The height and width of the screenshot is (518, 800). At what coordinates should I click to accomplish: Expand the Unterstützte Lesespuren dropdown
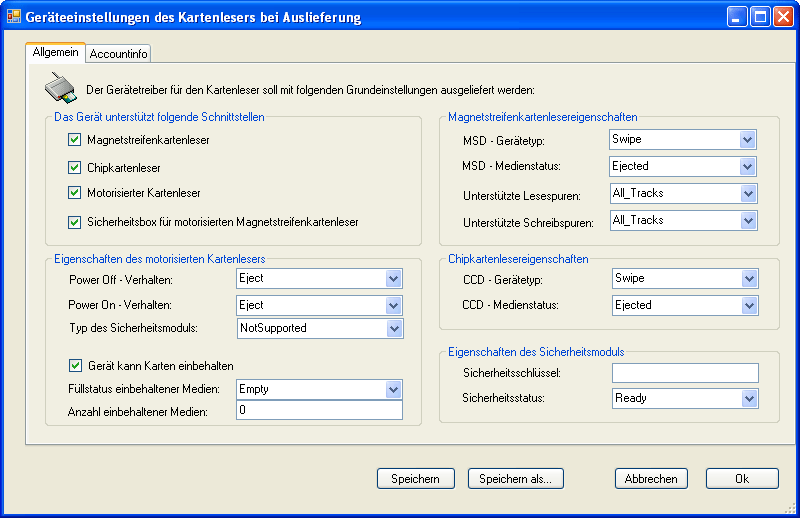click(683, 193)
